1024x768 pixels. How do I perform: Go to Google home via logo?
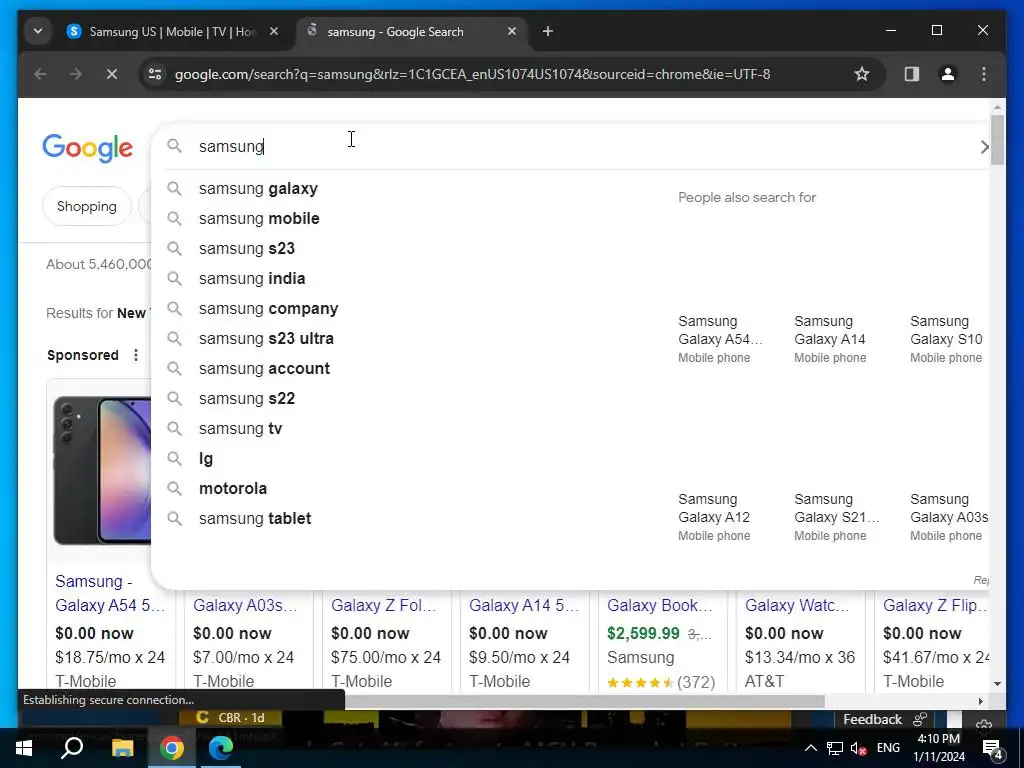[88, 148]
